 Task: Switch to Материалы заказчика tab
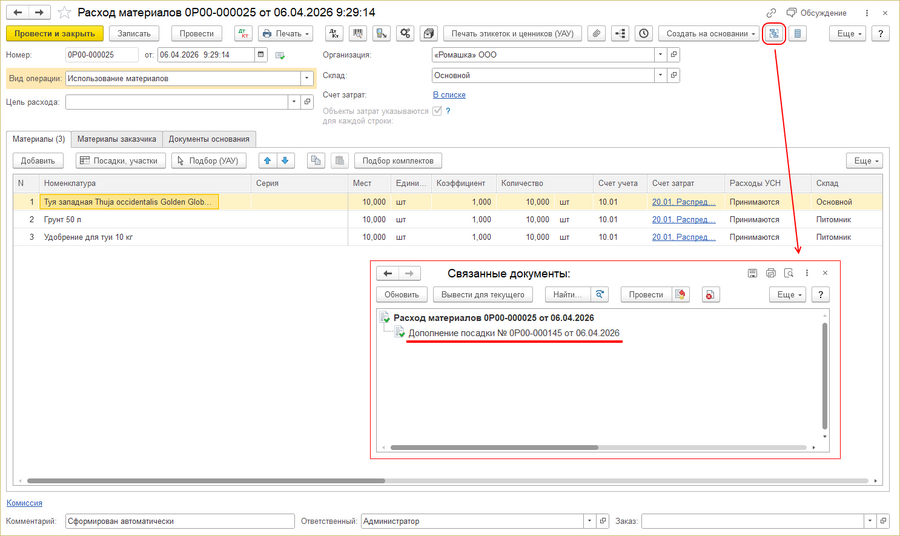[117, 139]
